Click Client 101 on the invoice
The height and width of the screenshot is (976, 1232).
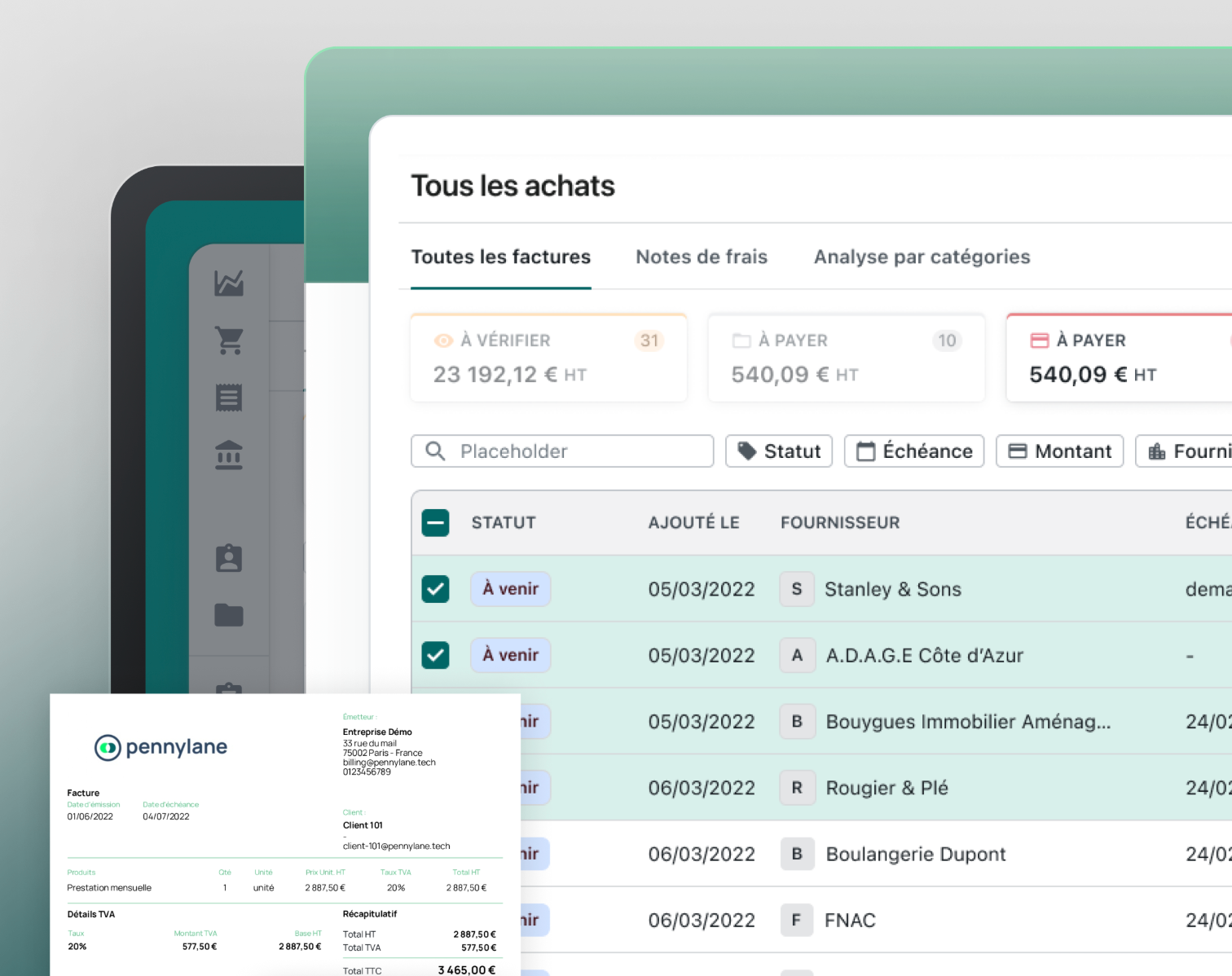click(363, 825)
